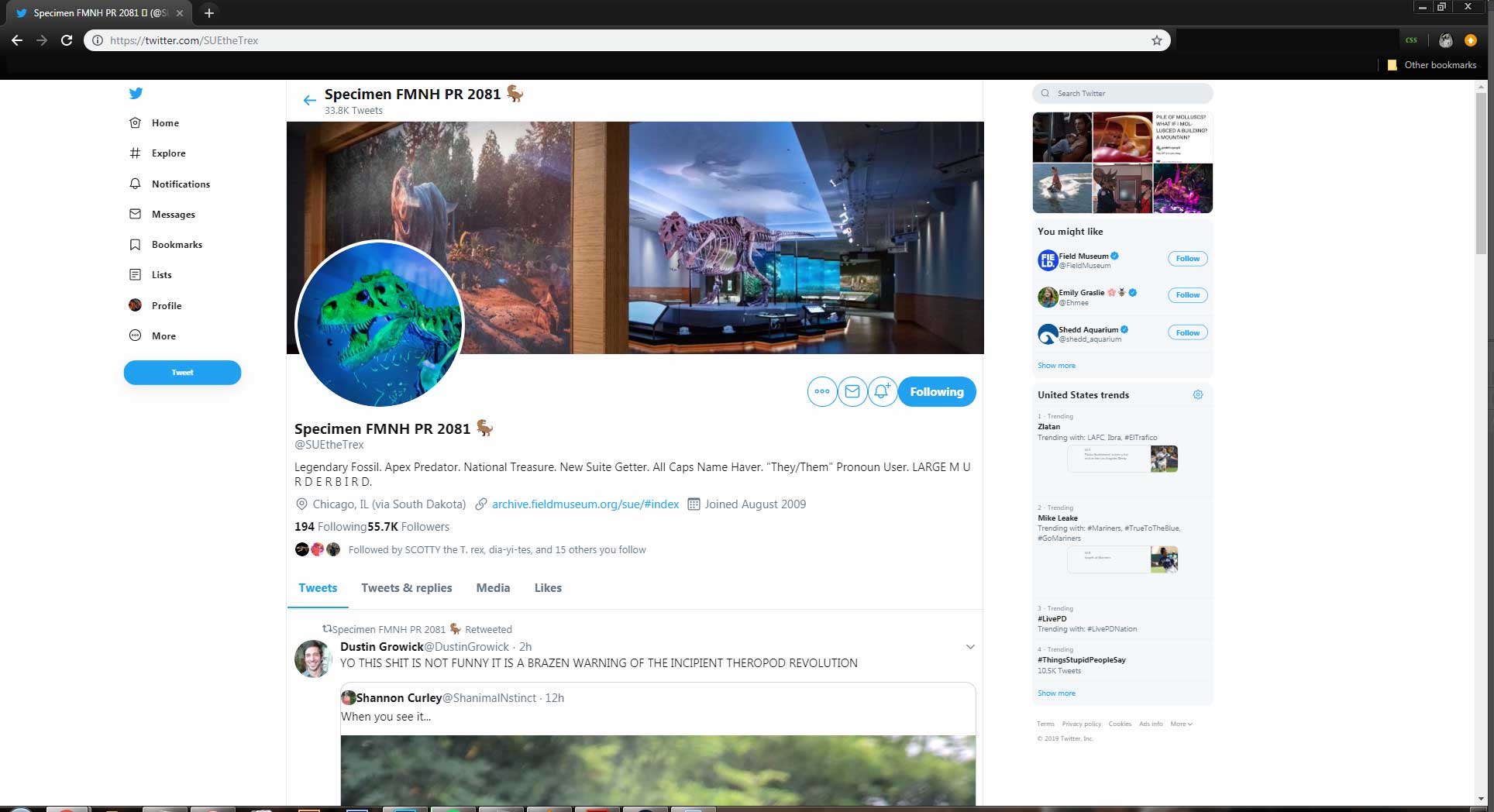Bookmark page with star icon
Viewport: 1494px width, 812px height.
tap(1156, 40)
